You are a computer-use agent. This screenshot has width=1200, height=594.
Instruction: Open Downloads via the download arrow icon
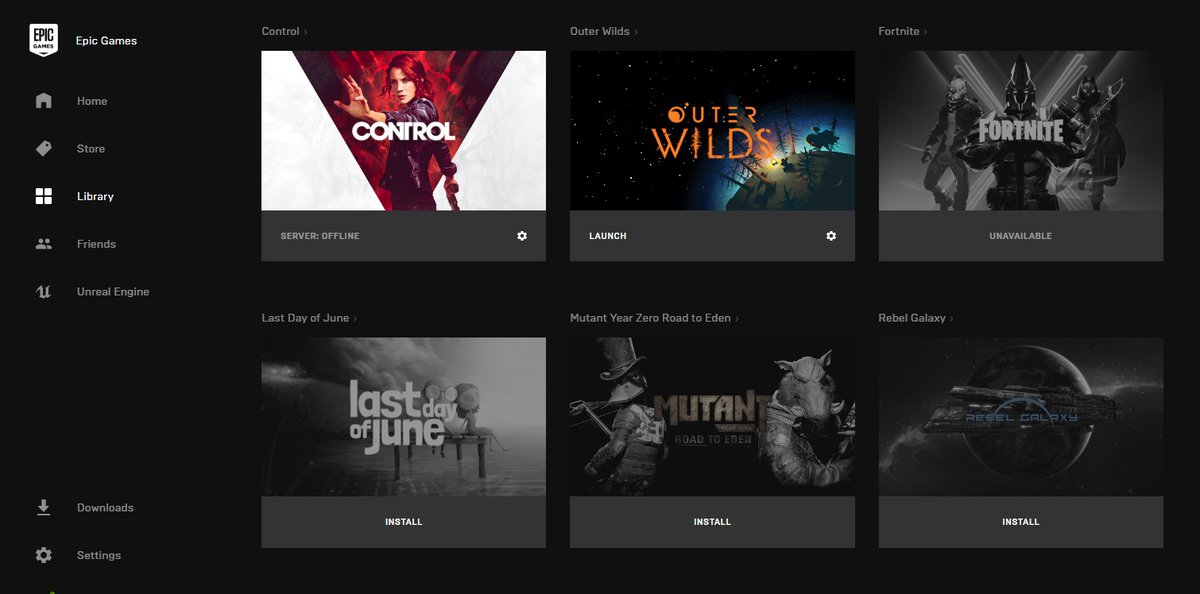pos(43,507)
